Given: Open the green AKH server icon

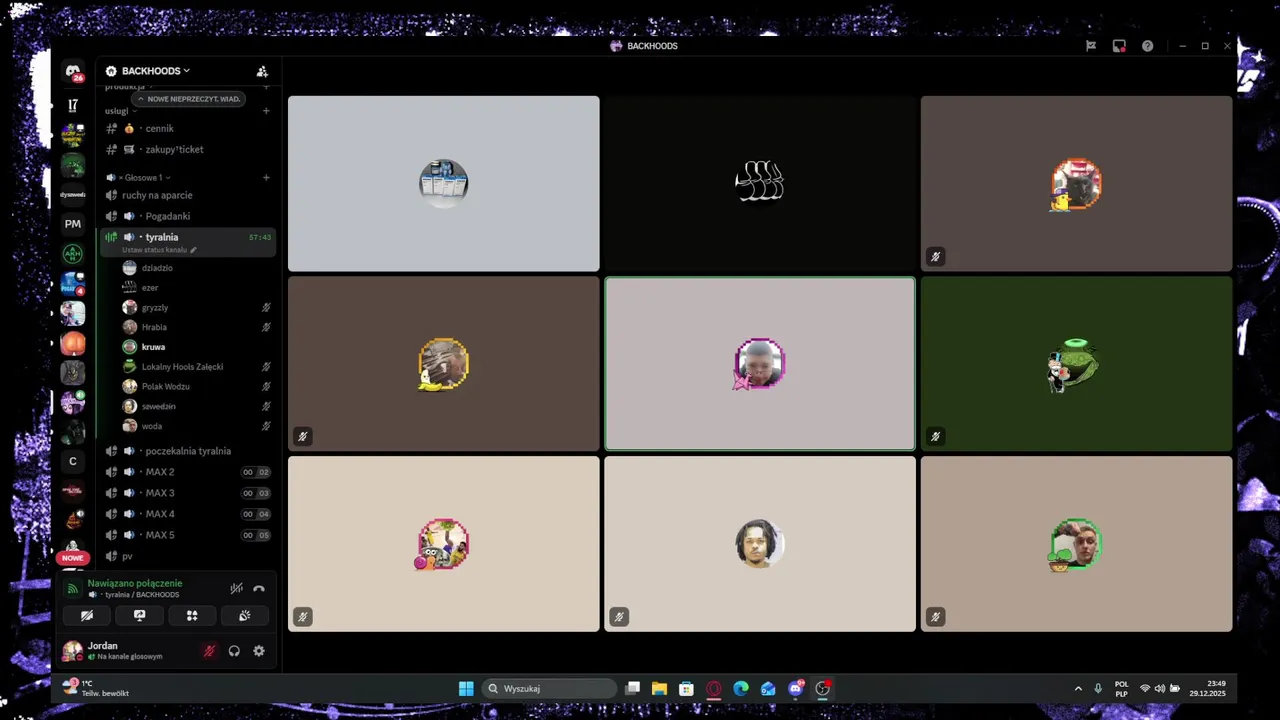Looking at the screenshot, I should click(73, 254).
